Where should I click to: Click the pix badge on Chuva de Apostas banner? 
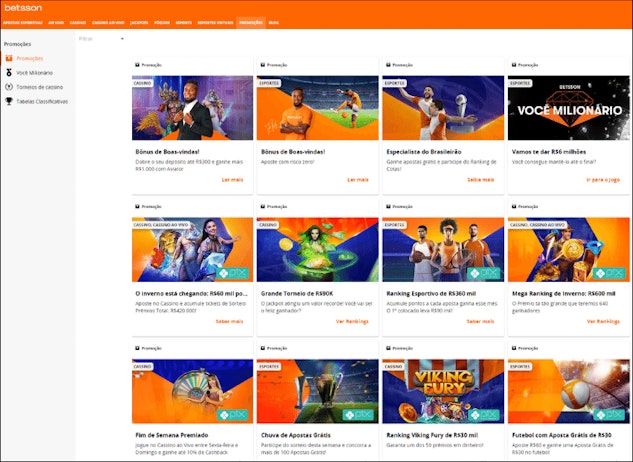(358, 415)
